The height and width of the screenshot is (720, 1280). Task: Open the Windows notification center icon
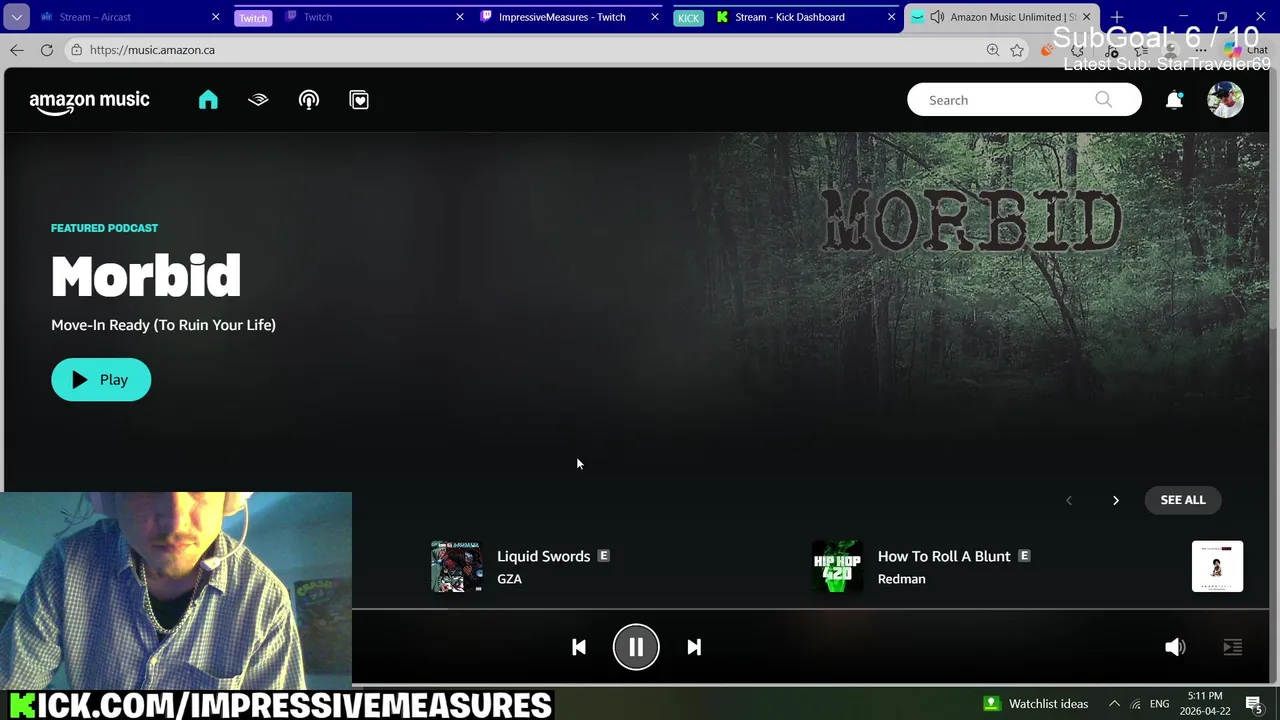point(1254,704)
